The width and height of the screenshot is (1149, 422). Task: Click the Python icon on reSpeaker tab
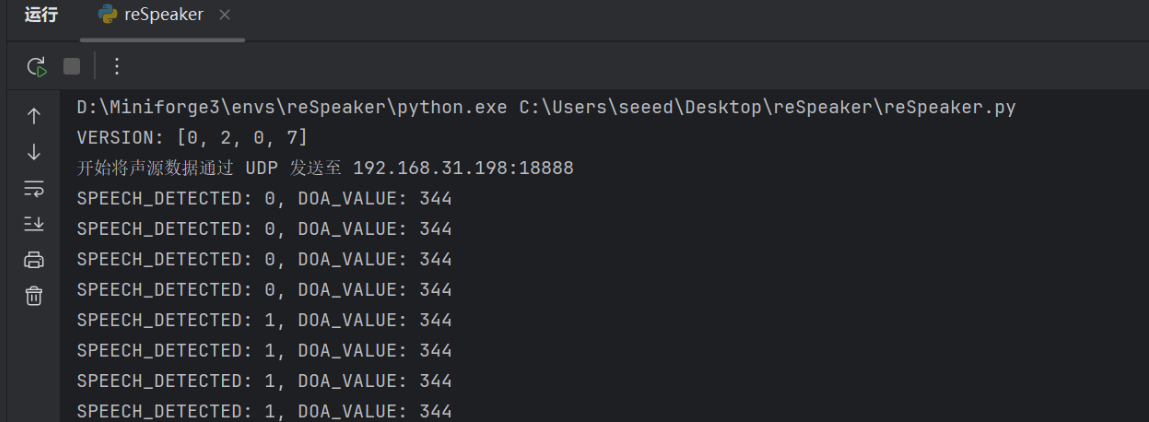[107, 15]
